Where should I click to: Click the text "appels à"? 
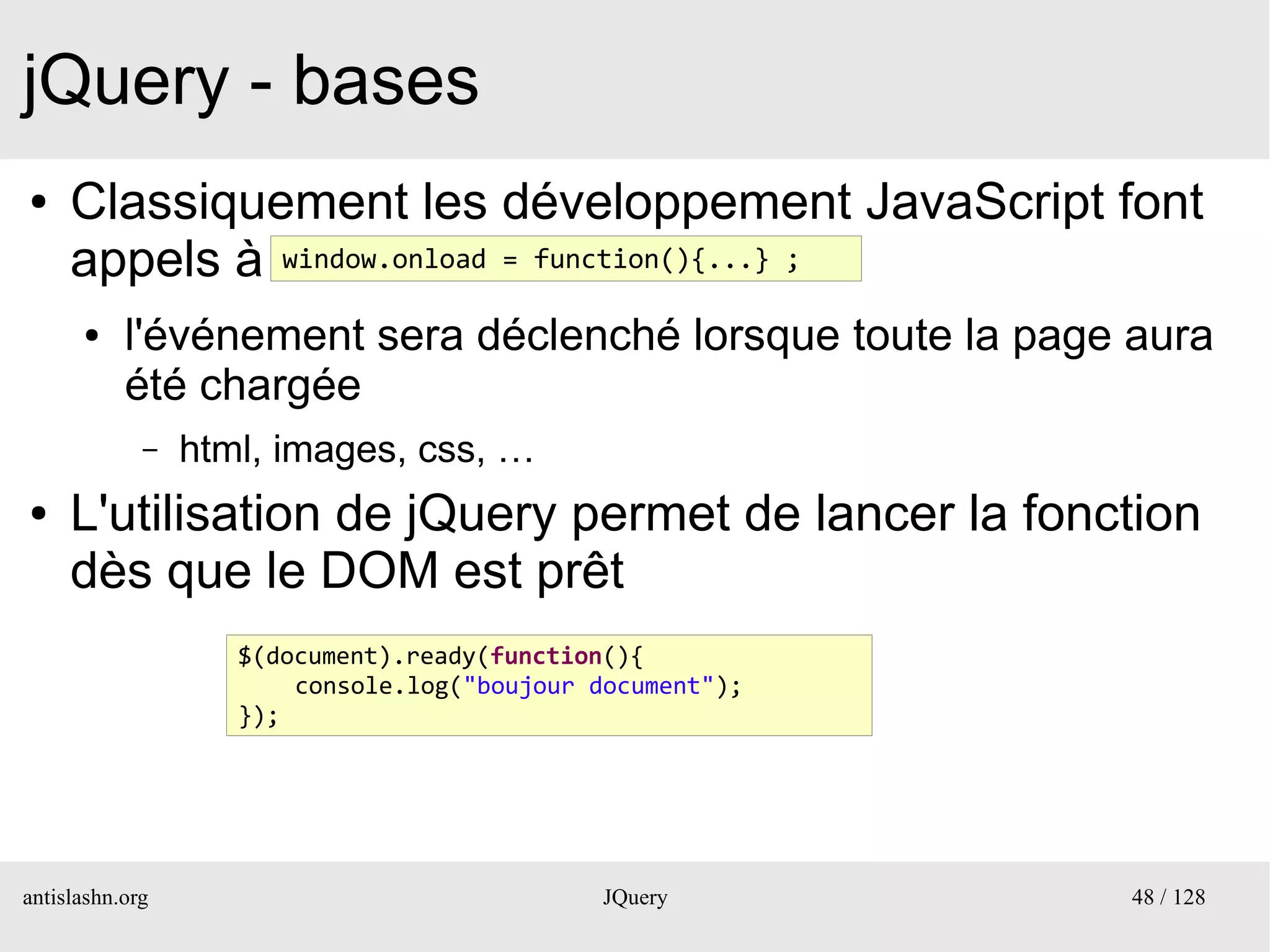(166, 260)
